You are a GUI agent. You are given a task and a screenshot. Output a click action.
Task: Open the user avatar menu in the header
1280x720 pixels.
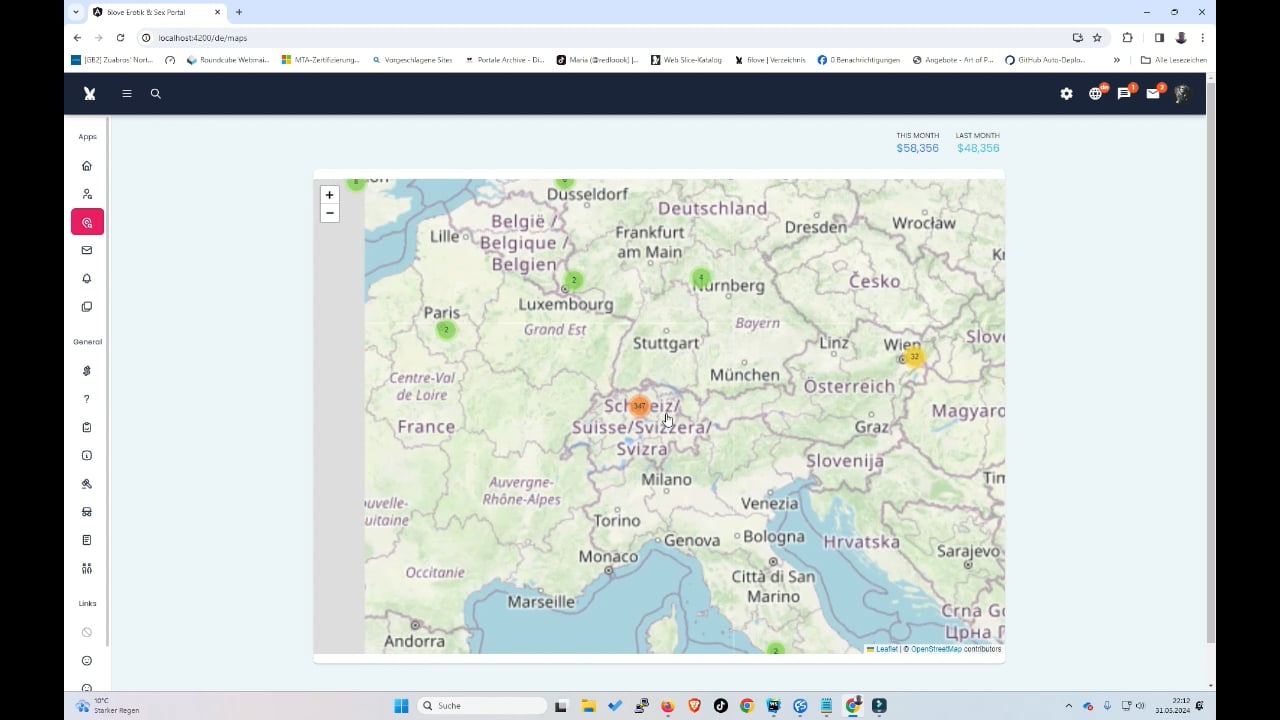click(x=1181, y=94)
